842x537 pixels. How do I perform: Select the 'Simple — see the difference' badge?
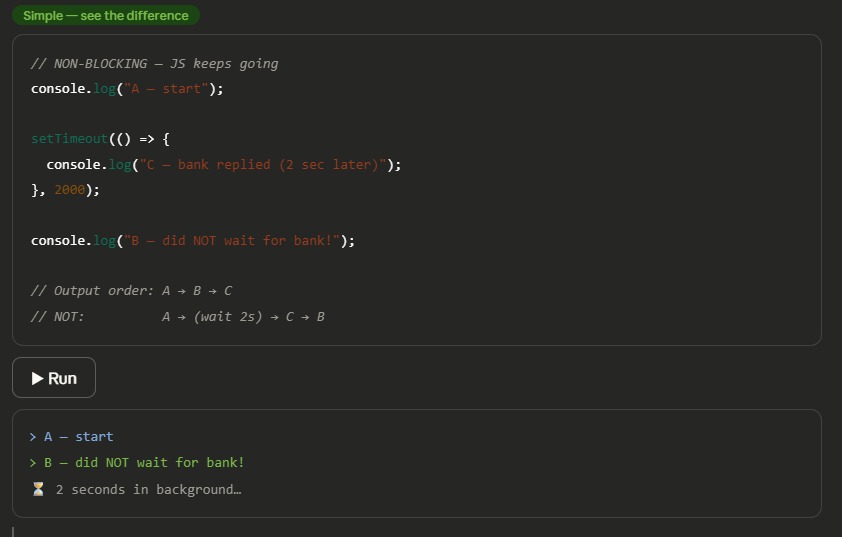point(106,16)
